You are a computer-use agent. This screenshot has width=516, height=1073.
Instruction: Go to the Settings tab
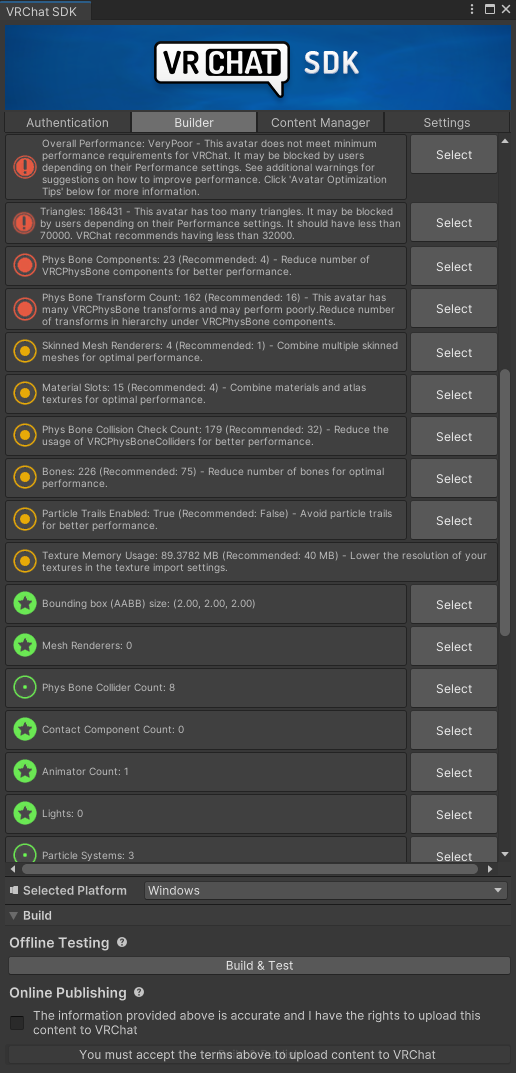[x=447, y=122]
